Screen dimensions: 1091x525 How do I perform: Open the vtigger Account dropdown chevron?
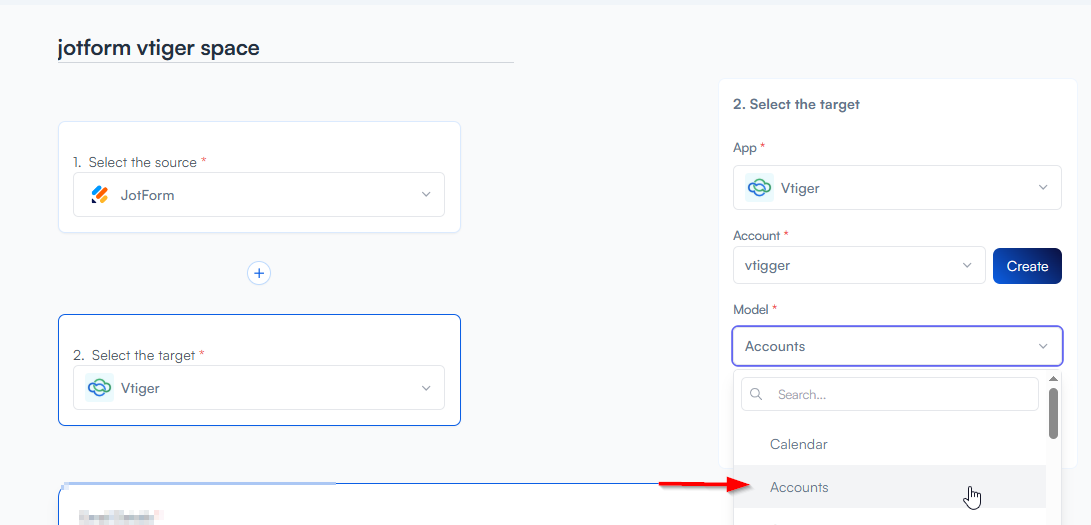967,266
